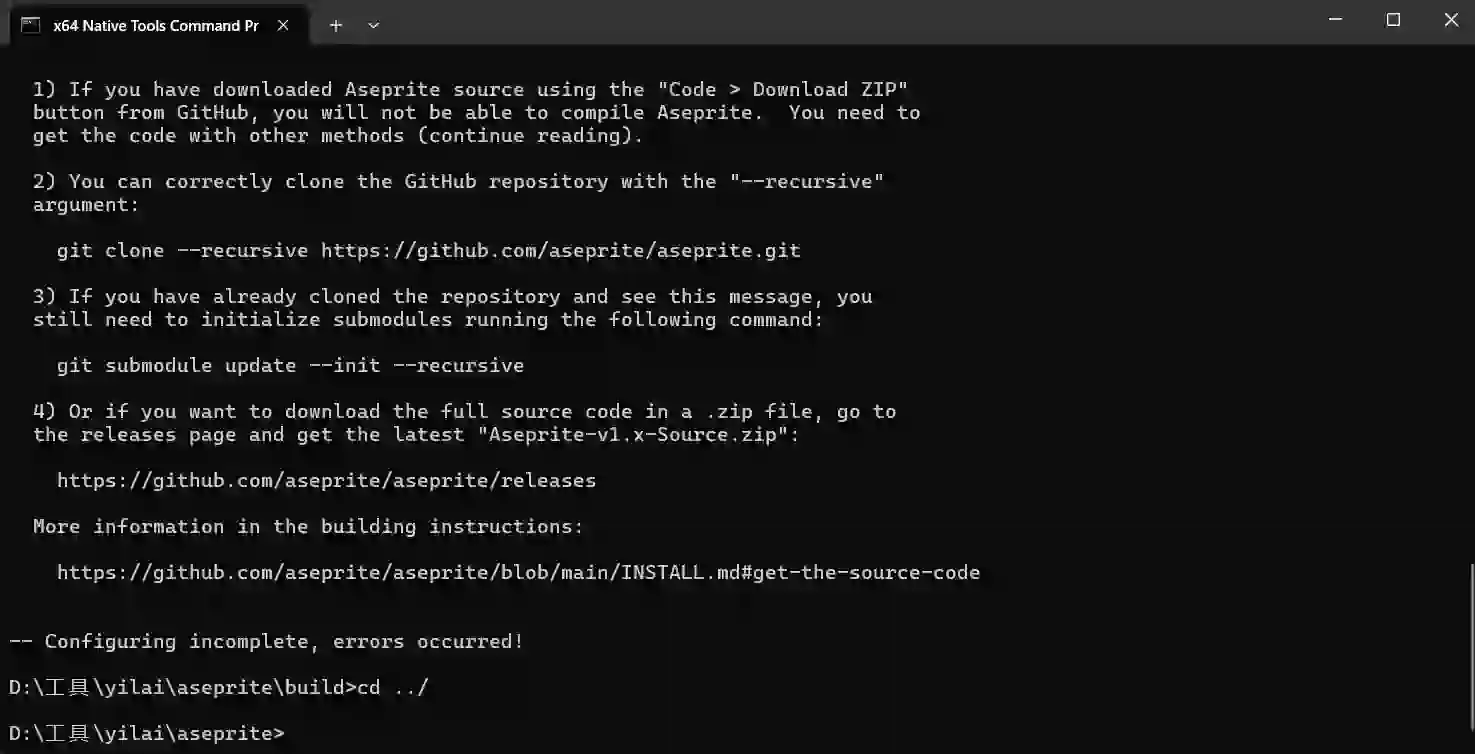1475x754 pixels.
Task: Open a new tab with plus button
Action: [336, 25]
